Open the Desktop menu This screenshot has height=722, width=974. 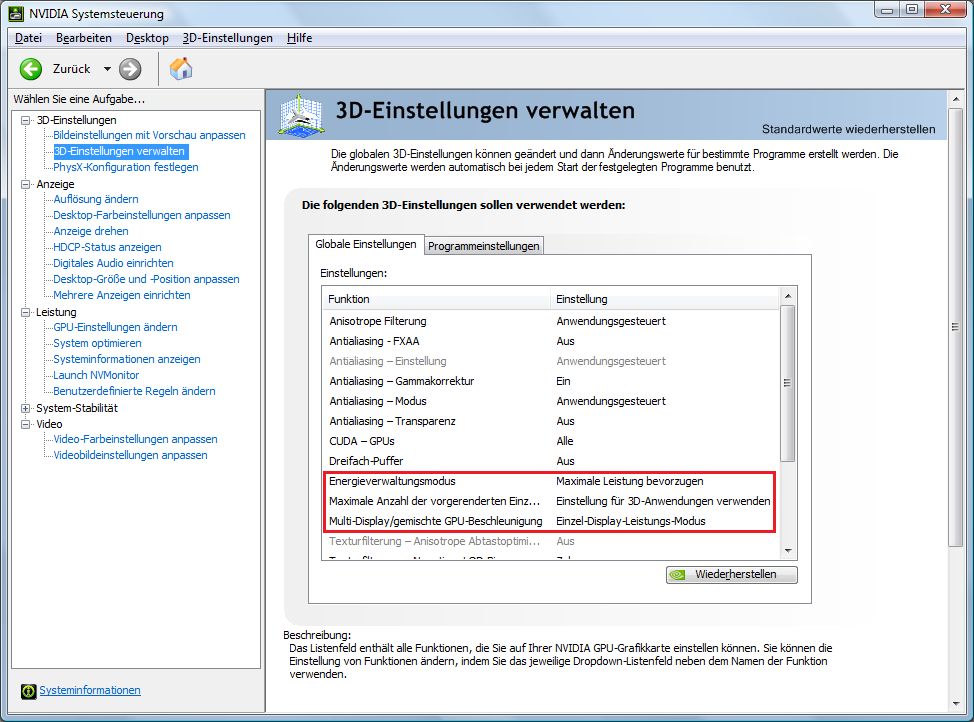(147, 38)
